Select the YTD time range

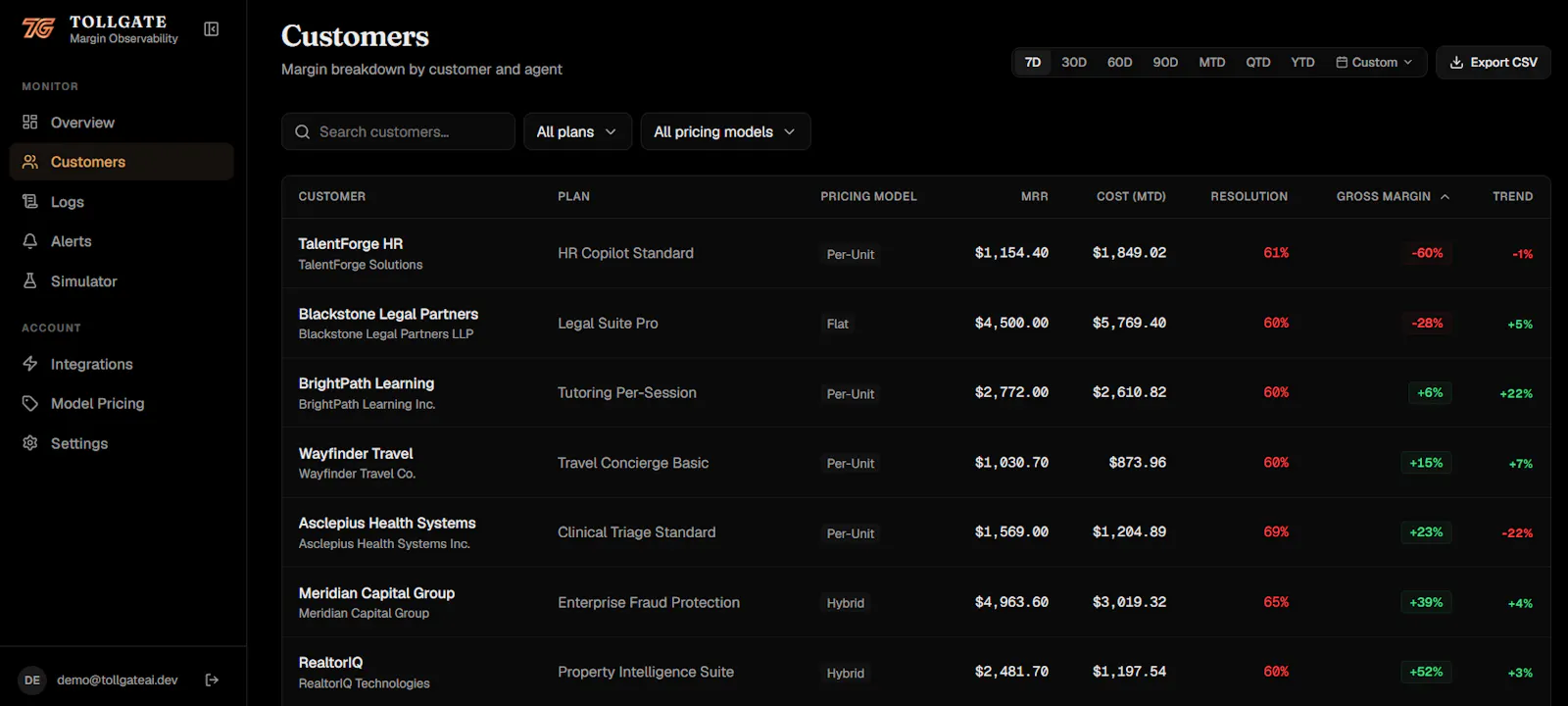click(1302, 62)
